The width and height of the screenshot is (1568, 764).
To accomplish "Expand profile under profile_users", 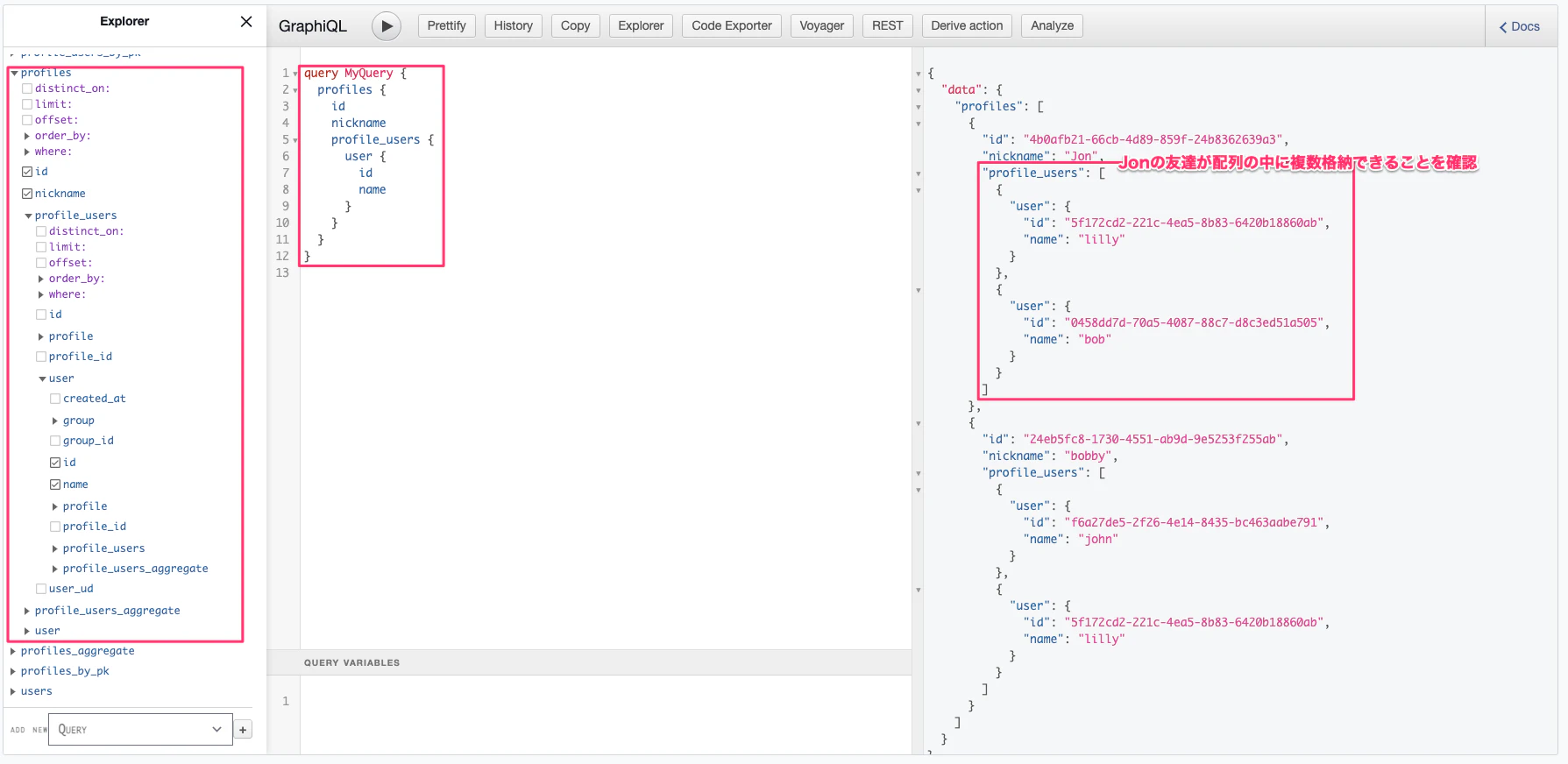I will point(41,336).
